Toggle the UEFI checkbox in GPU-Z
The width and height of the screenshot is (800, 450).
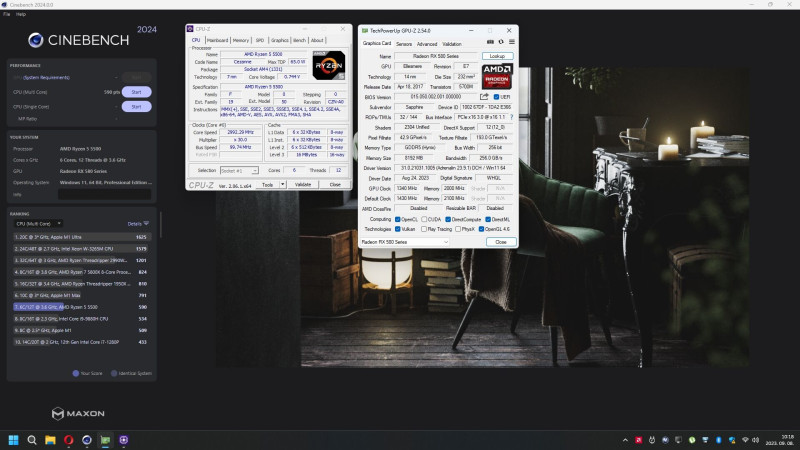pos(496,97)
